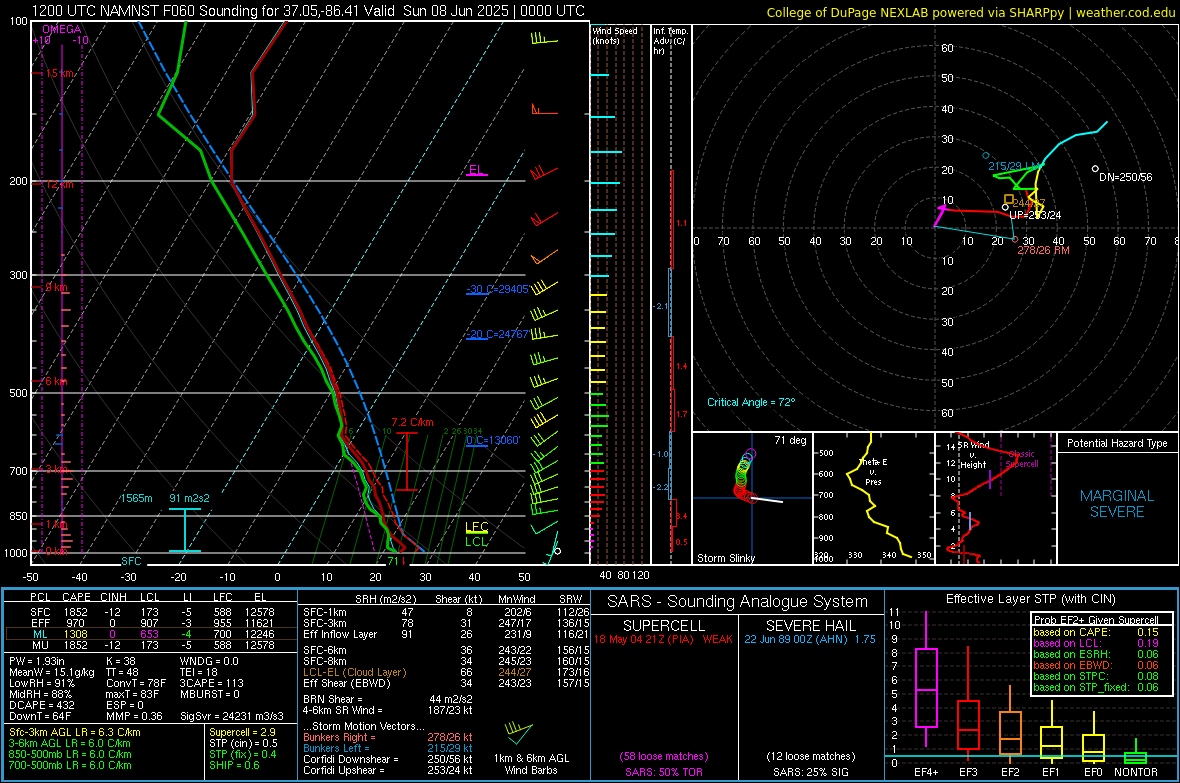Click the SigSvr = 24231 m3/s3 value
The image size is (1180, 783).
[x=232, y=716]
